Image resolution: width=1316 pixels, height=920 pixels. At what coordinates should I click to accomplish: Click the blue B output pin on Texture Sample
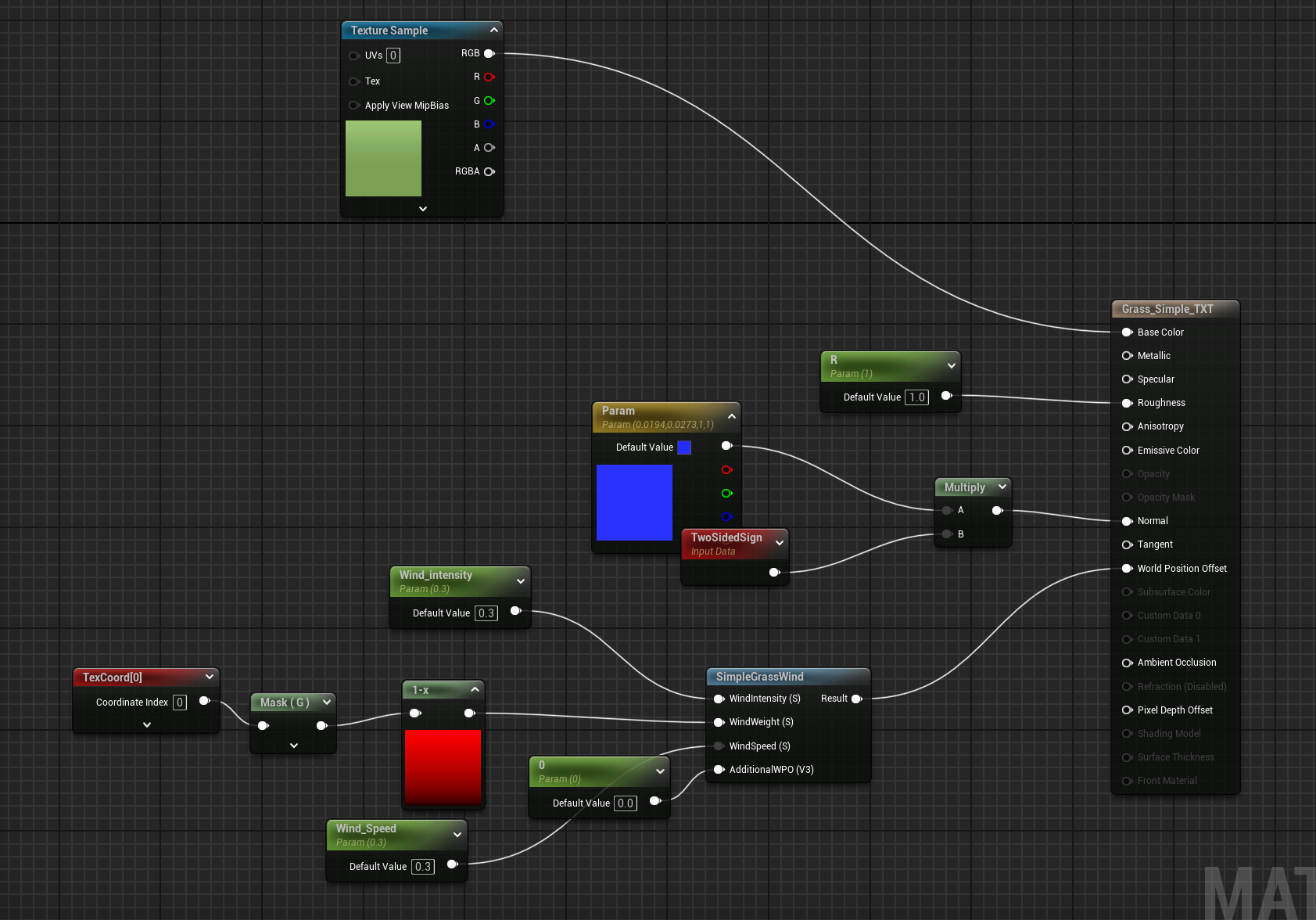(489, 124)
